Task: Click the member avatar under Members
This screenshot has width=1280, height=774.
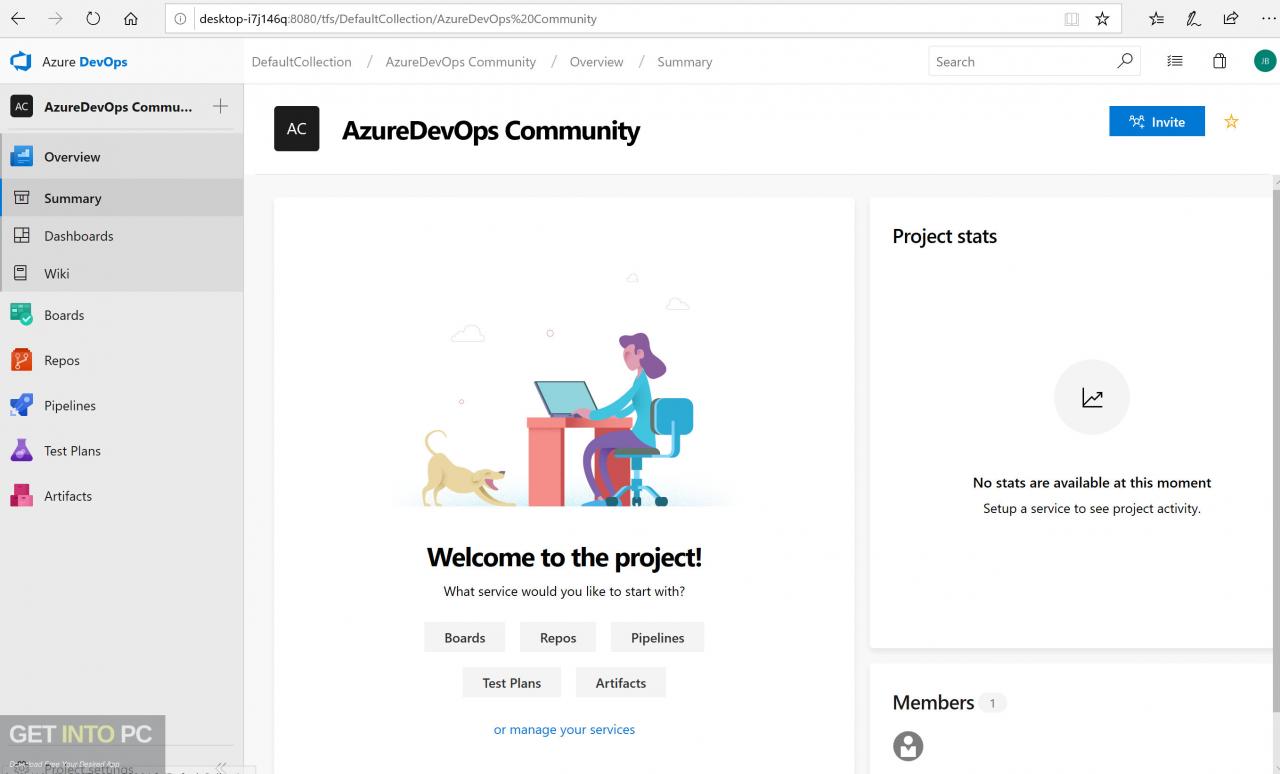Action: (908, 746)
